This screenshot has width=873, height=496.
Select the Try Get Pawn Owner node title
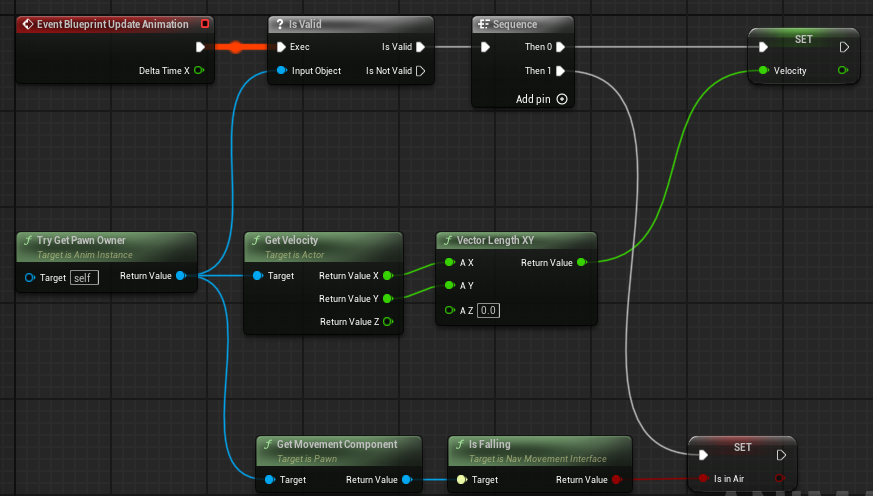point(81,240)
